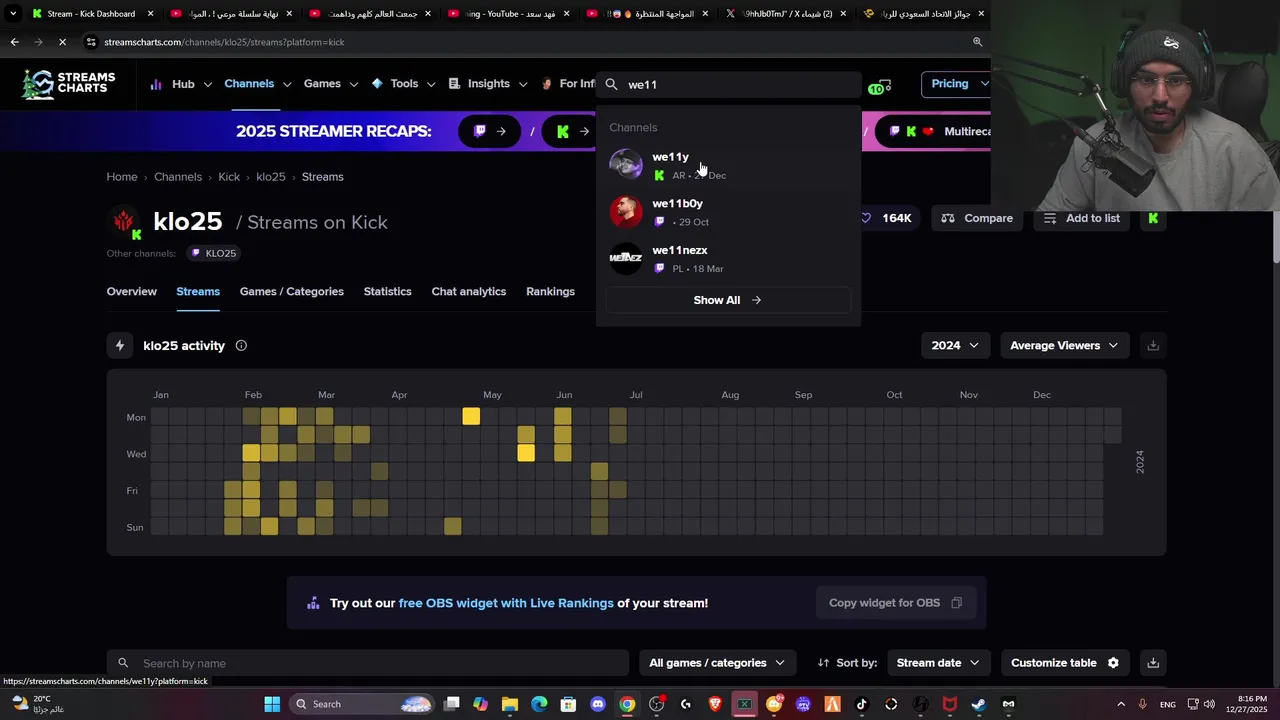Click the info icon beside klo25 activity
The image size is (1280, 720).
point(241,345)
